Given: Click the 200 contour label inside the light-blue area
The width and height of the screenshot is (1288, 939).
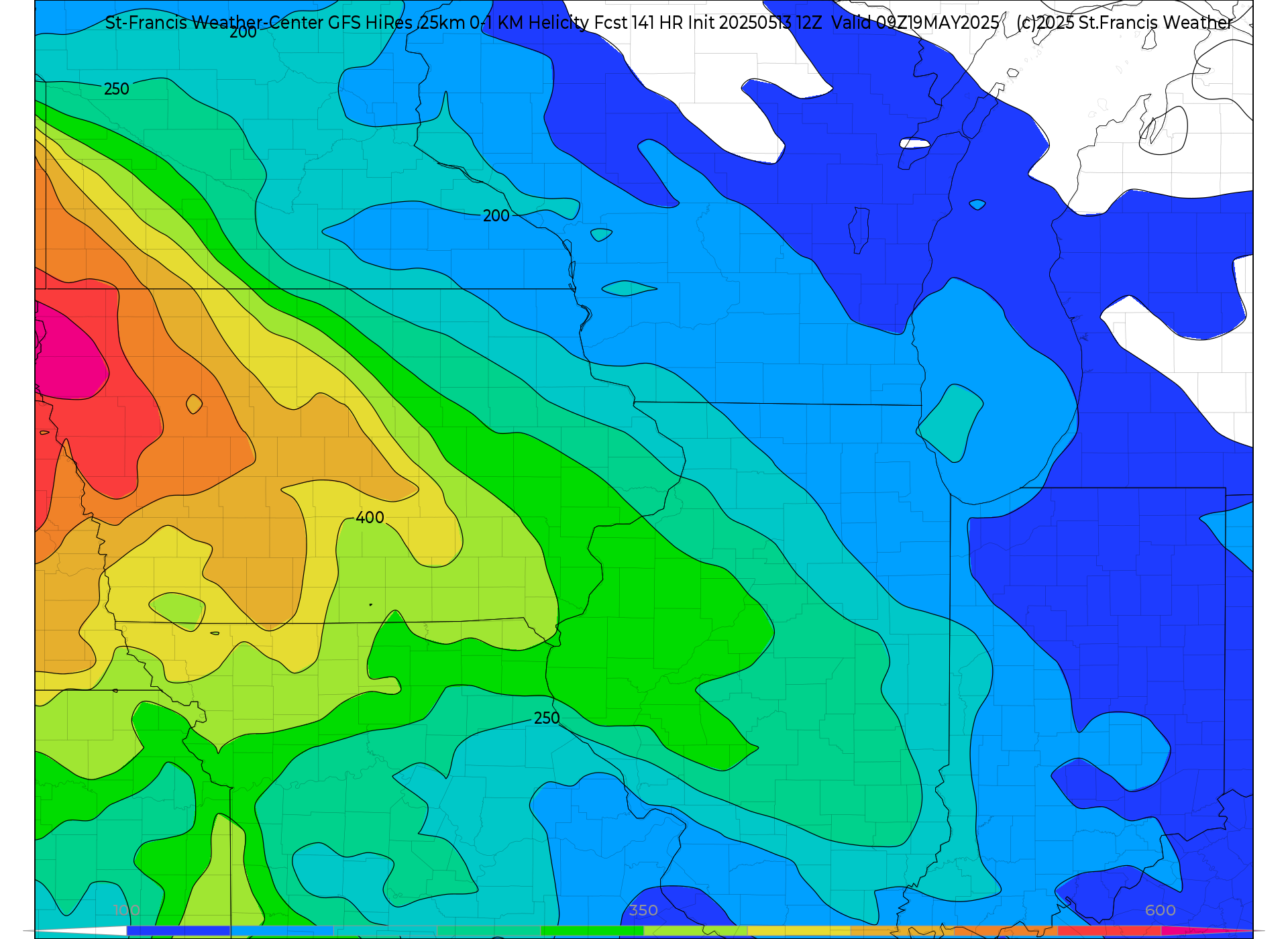Looking at the screenshot, I should [x=496, y=216].
